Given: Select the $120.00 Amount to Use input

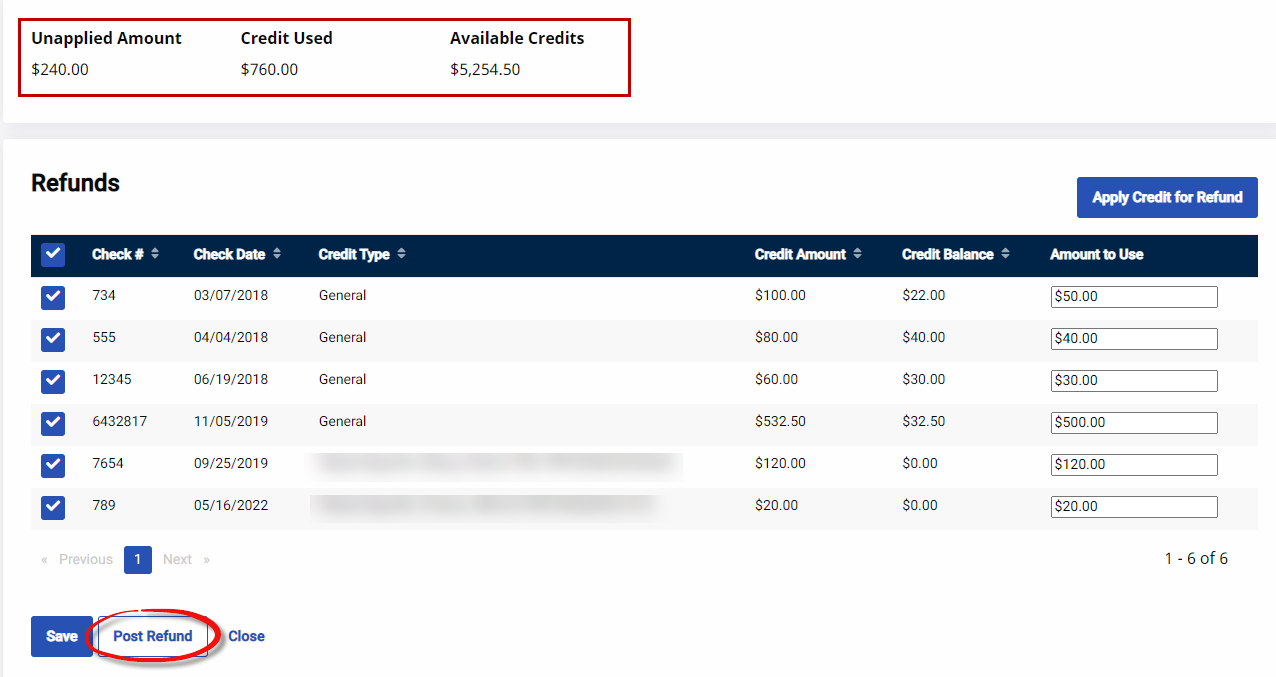Looking at the screenshot, I should click(x=1133, y=465).
